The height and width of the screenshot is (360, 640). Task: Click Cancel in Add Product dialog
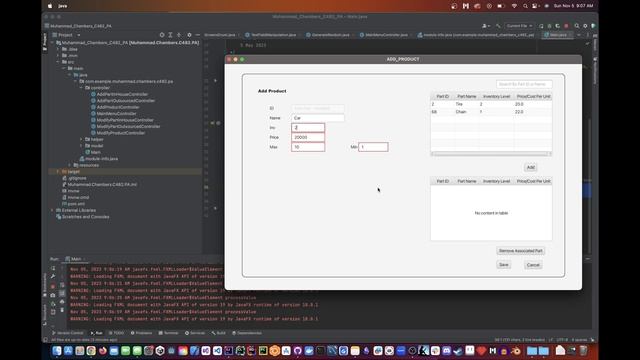click(533, 265)
